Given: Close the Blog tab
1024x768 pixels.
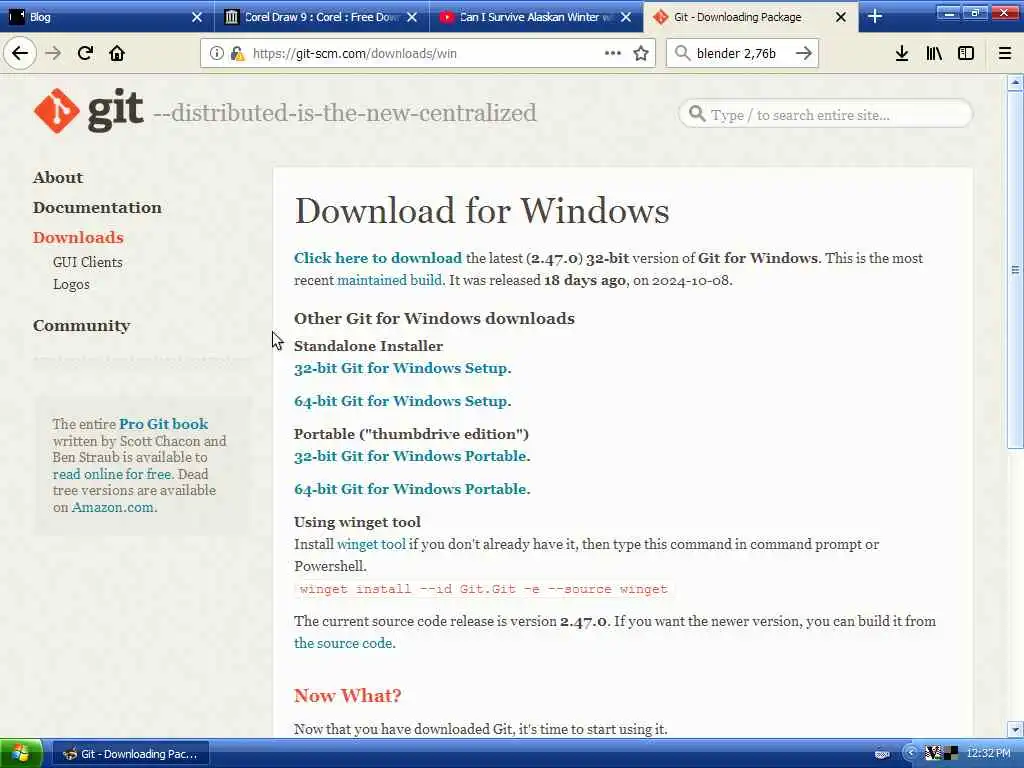Looking at the screenshot, I should [x=197, y=17].
